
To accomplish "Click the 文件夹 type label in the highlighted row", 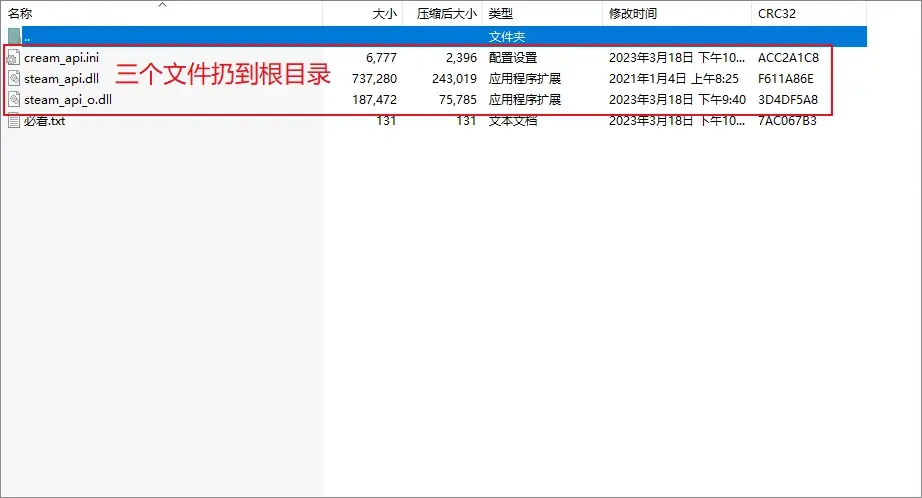I will pyautogui.click(x=508, y=36).
